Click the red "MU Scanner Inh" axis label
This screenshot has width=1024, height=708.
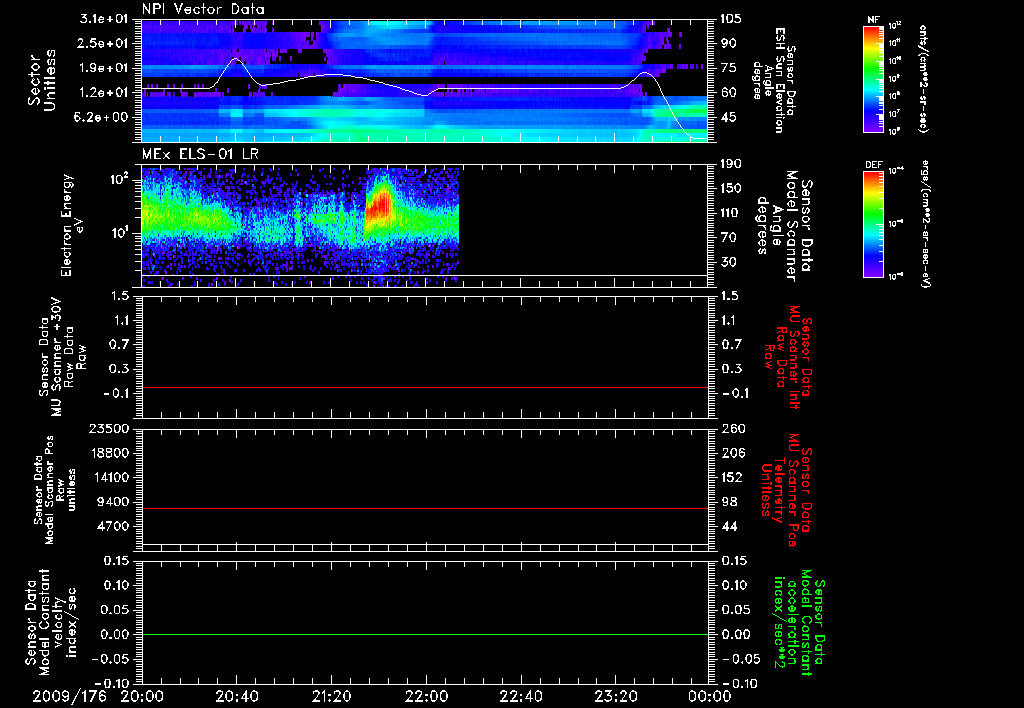tap(788, 357)
